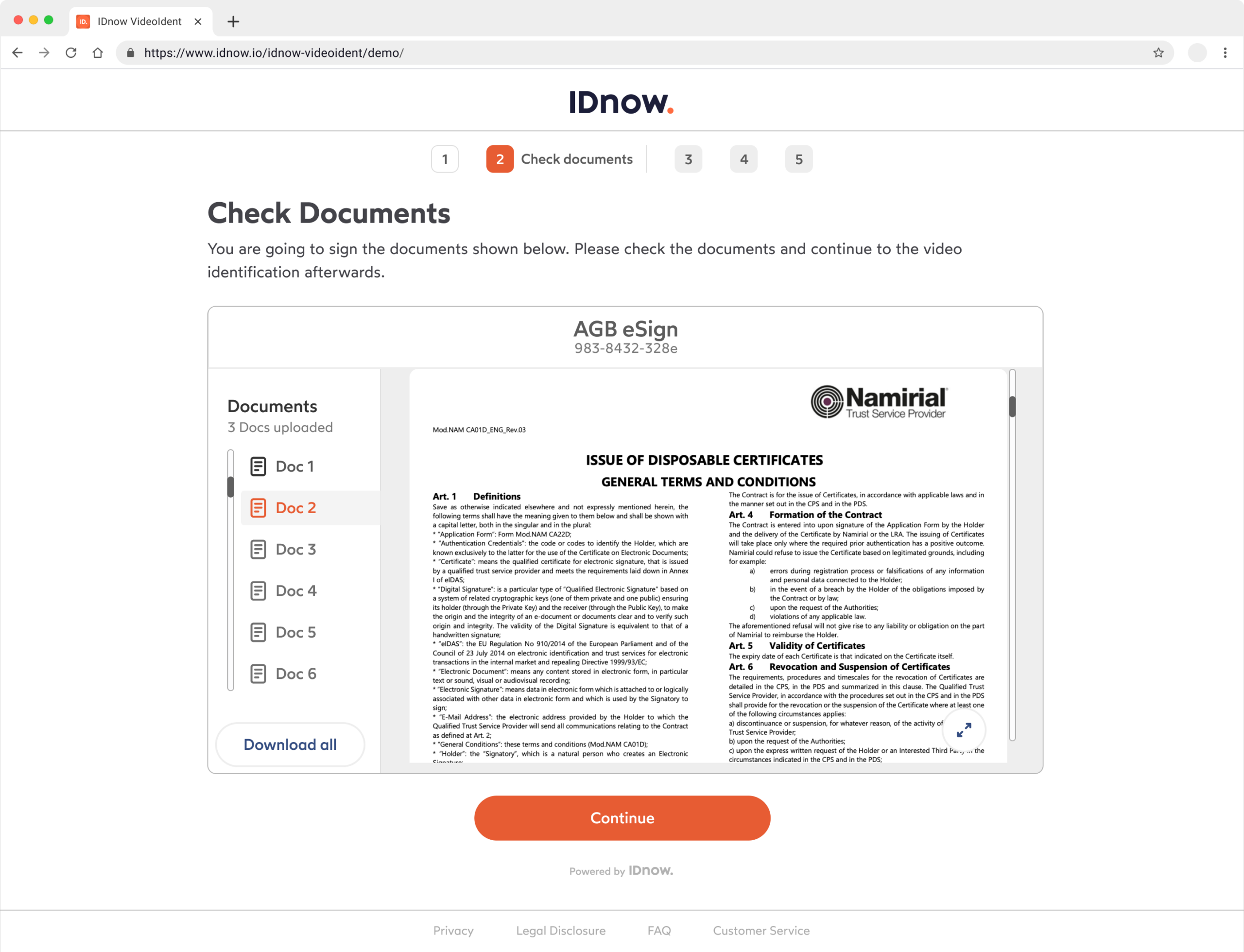This screenshot has width=1244, height=952.
Task: Click the Doc 1 file icon
Action: tap(259, 467)
